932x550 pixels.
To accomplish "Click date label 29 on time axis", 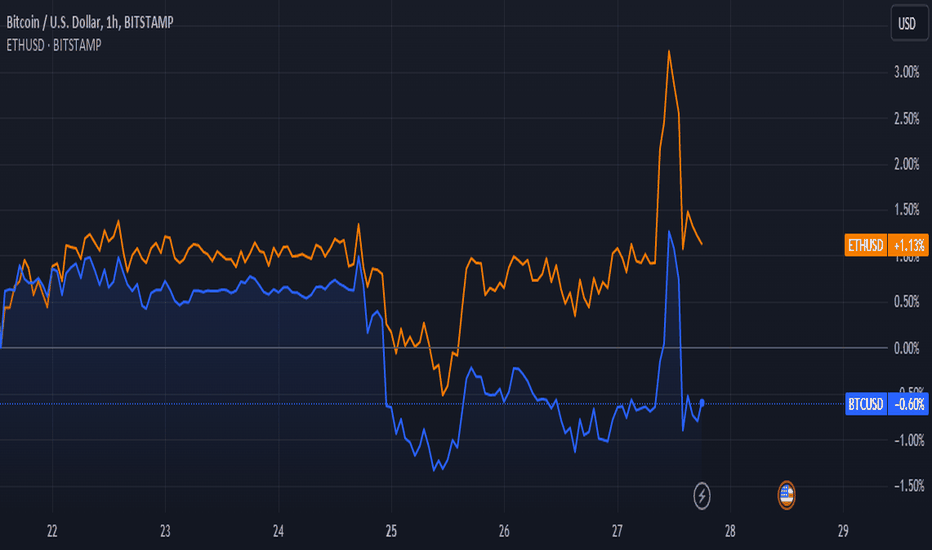I will click(x=843, y=532).
